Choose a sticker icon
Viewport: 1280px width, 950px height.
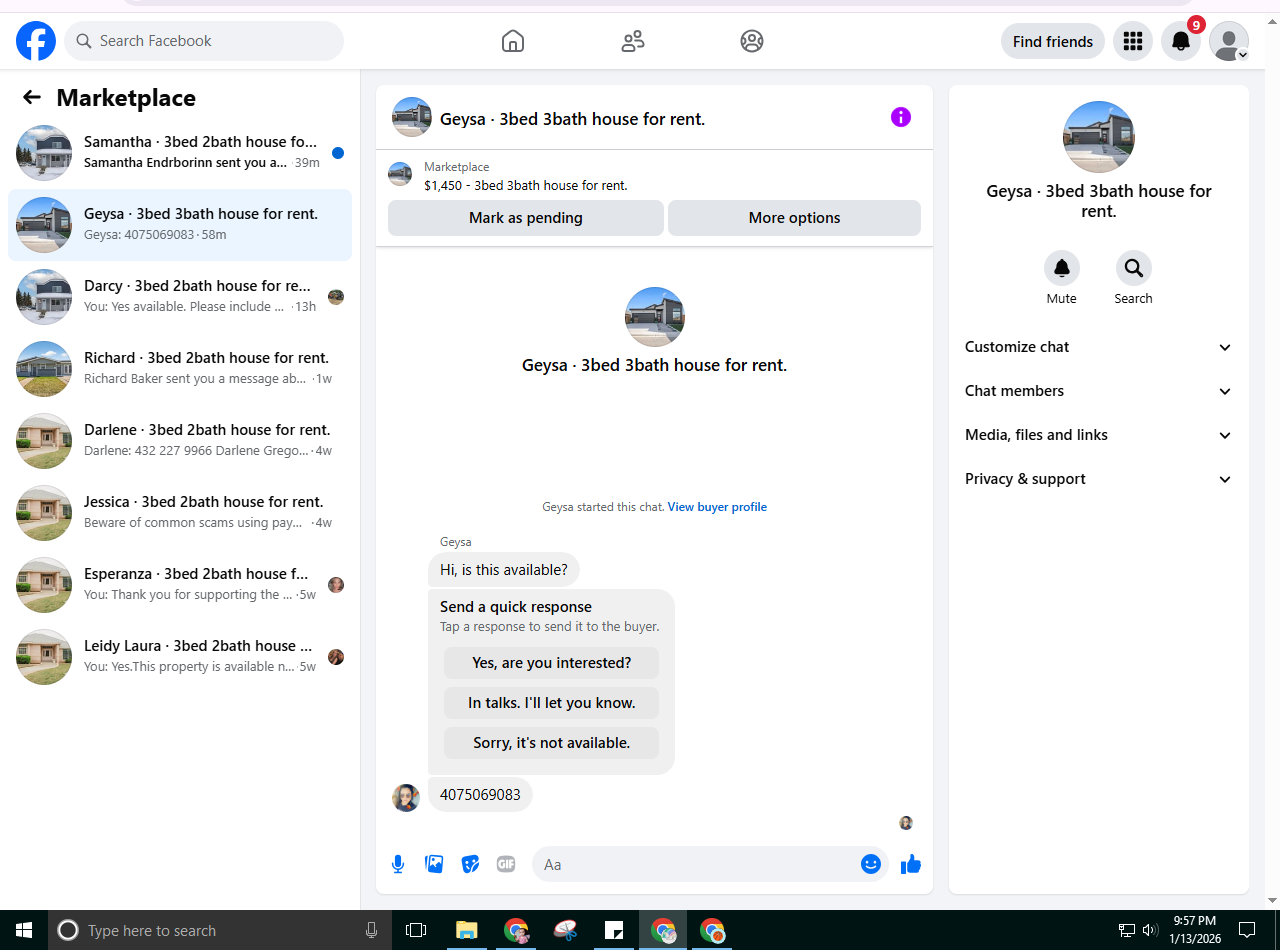pos(470,864)
